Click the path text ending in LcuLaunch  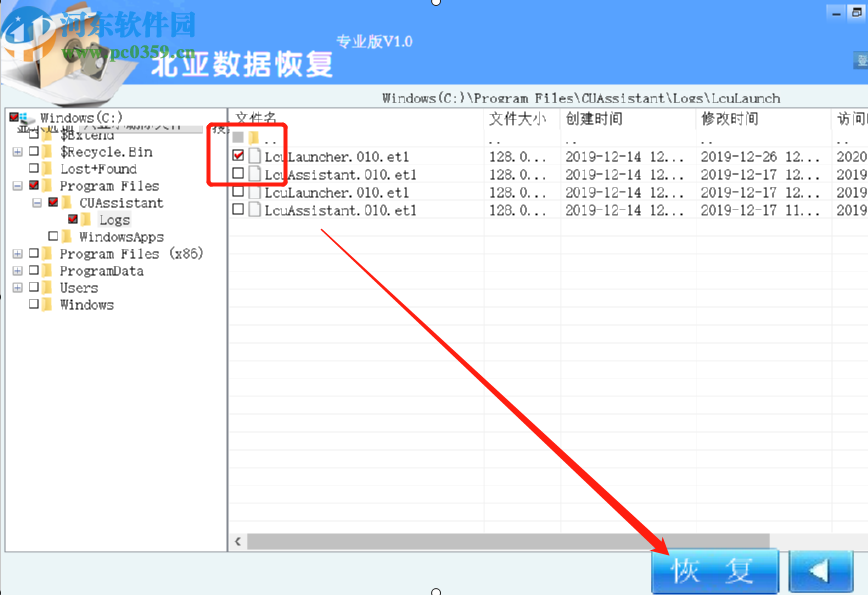click(x=581, y=99)
